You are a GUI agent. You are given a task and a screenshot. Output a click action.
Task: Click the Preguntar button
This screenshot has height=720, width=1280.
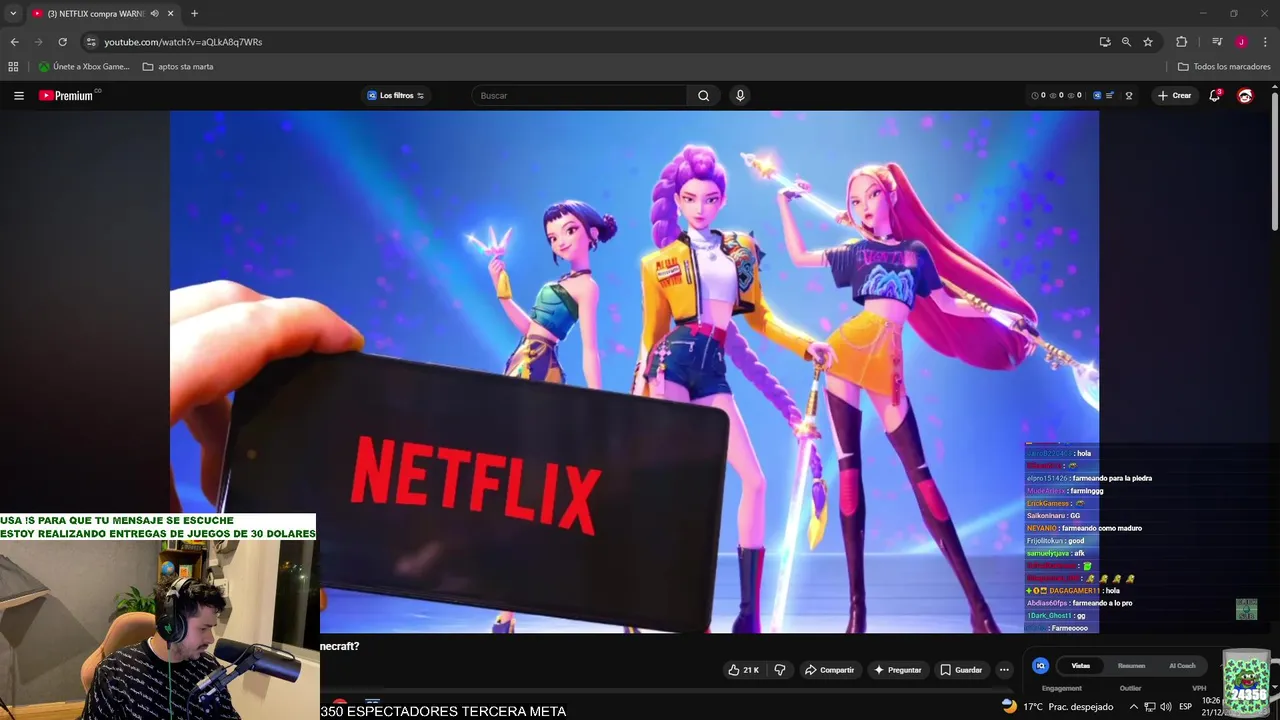(897, 670)
